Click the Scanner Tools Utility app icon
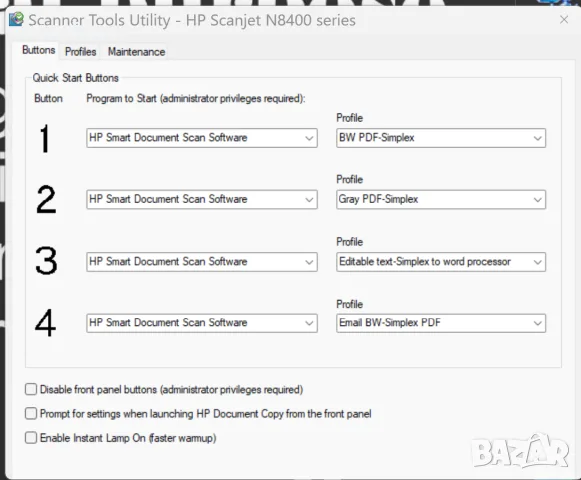 click(16, 19)
